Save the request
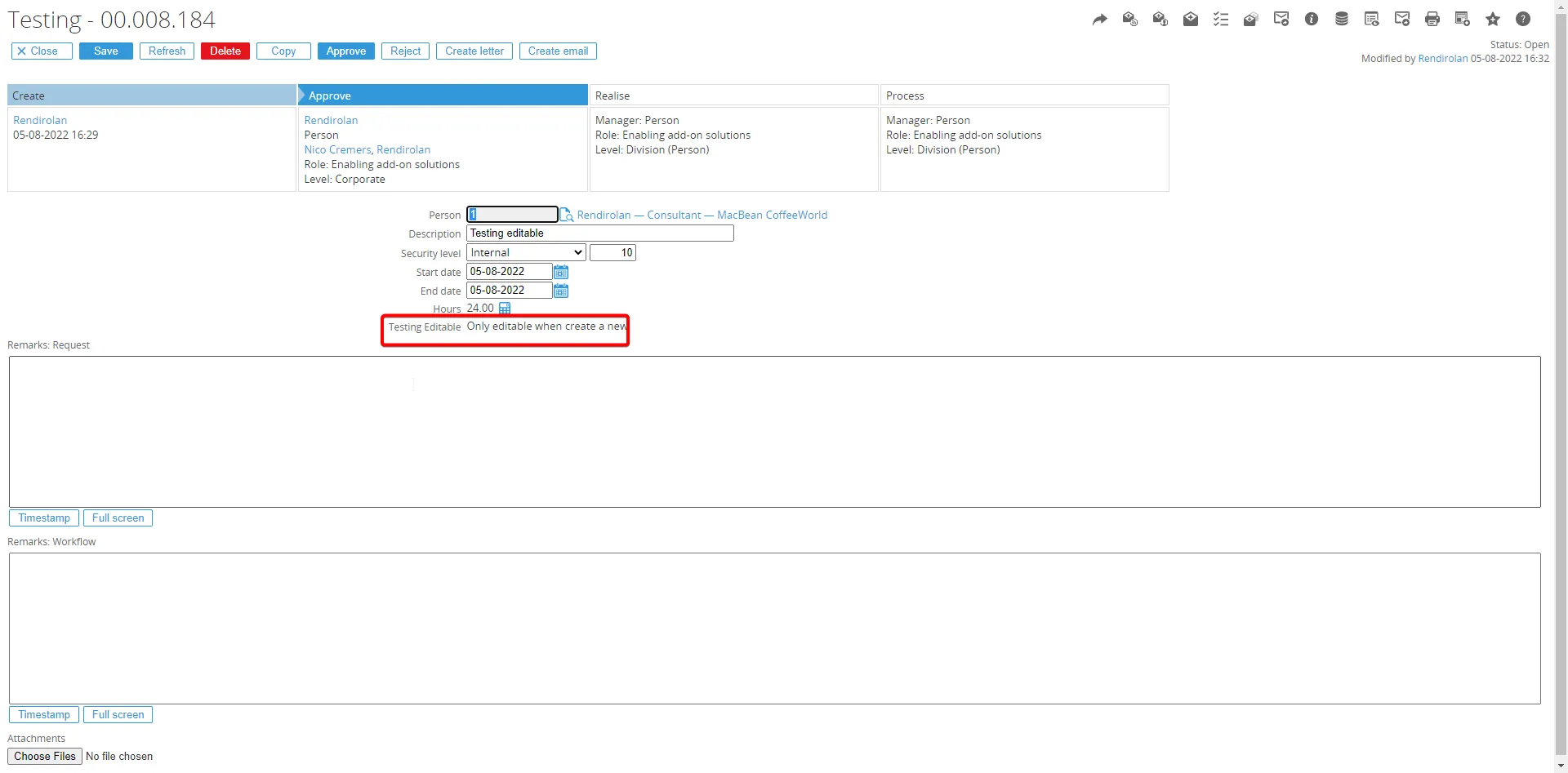1568x773 pixels. click(x=106, y=51)
